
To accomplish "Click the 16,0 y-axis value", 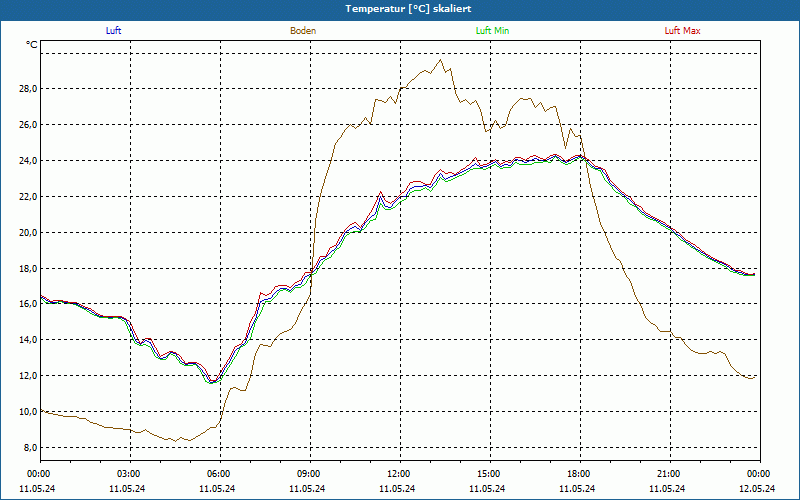I will click(28, 304).
